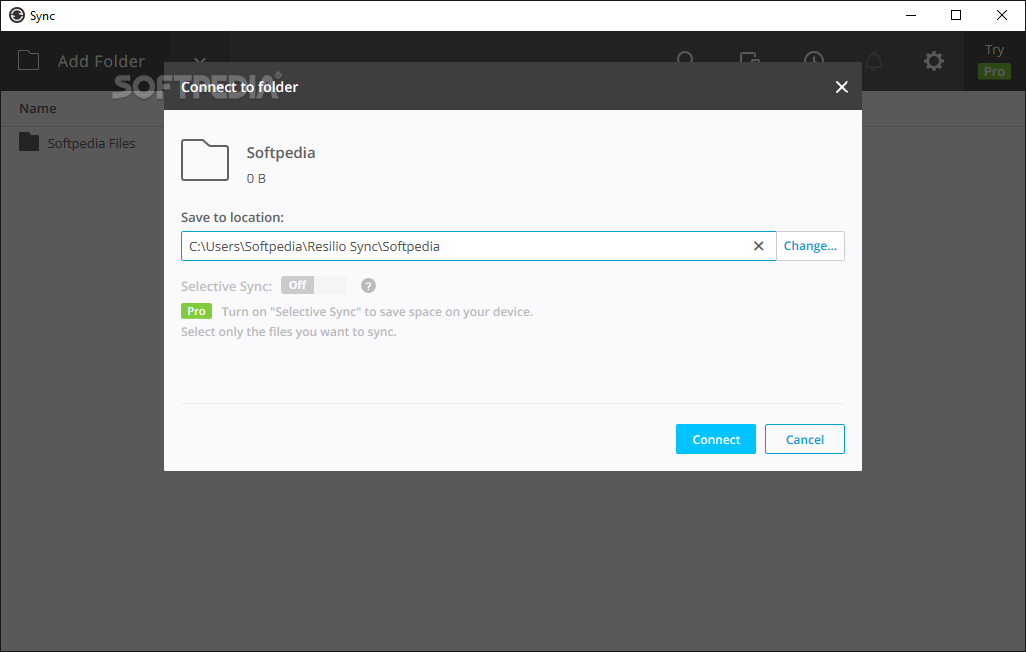Open Change... location browser
The image size is (1026, 652).
click(810, 246)
